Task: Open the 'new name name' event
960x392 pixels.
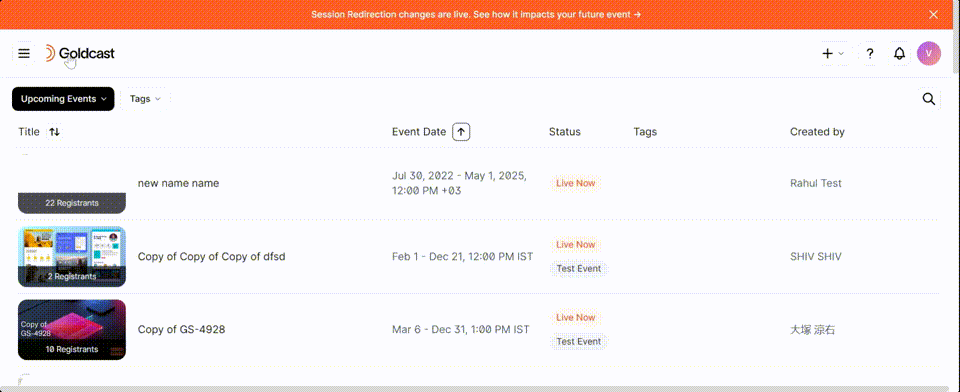Action: tap(178, 183)
